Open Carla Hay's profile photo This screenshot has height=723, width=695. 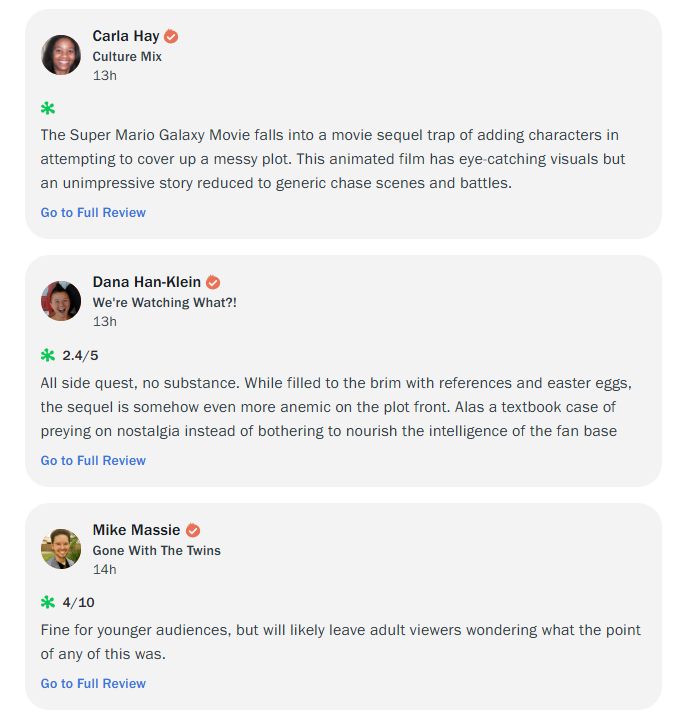[61, 55]
